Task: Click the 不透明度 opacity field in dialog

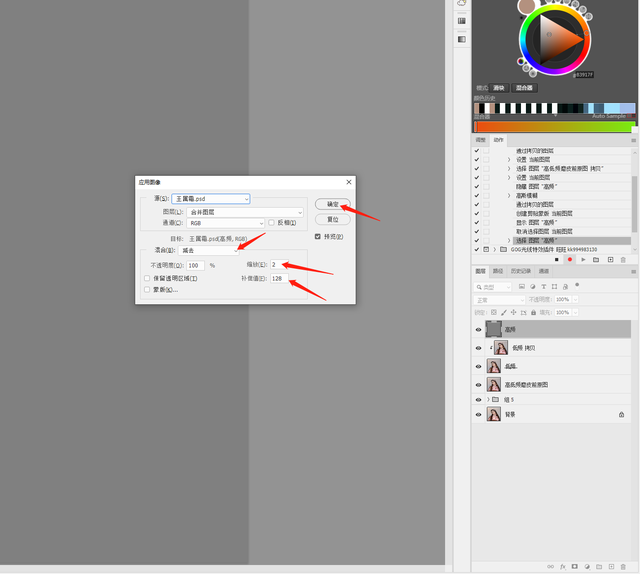Action: tap(196, 265)
